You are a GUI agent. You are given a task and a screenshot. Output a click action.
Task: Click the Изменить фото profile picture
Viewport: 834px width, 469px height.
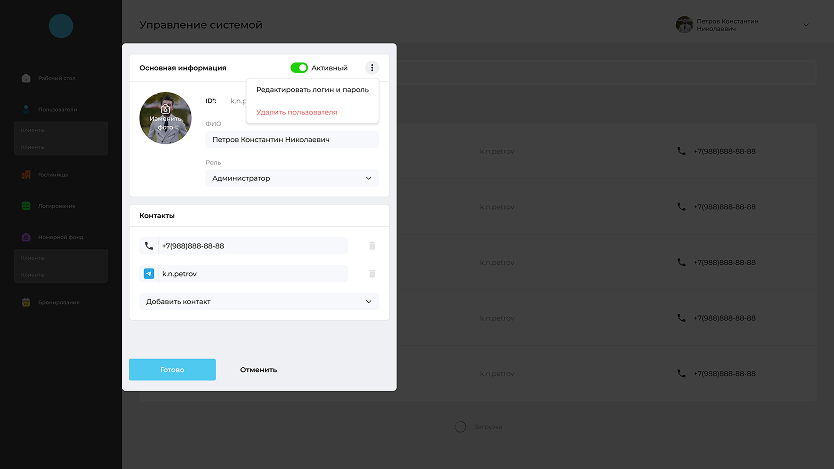coord(165,118)
